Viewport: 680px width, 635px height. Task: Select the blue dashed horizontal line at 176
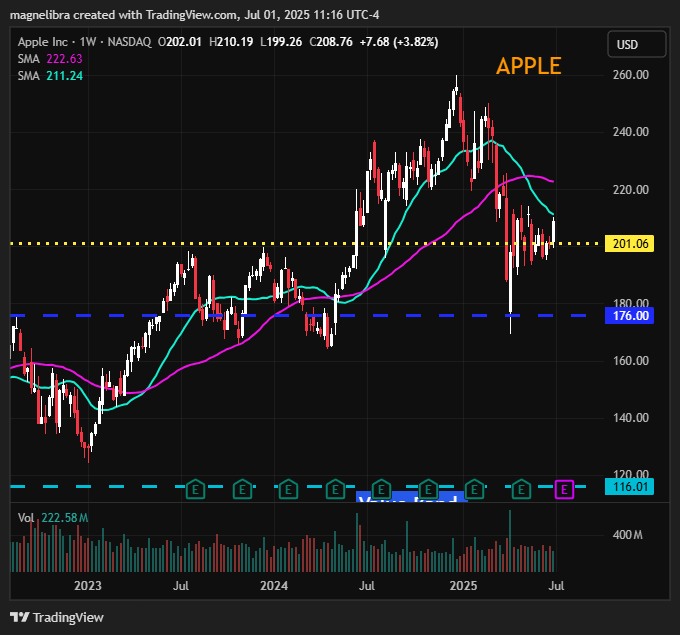(x=298, y=315)
